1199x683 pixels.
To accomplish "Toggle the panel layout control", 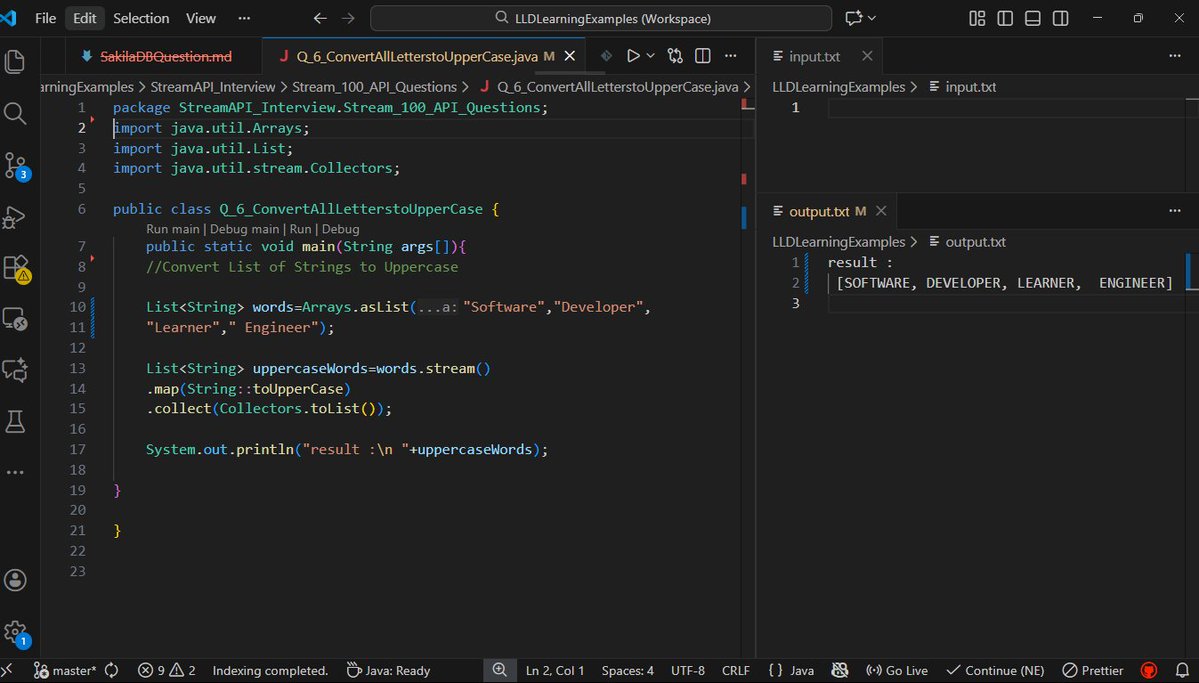I will (1032, 18).
